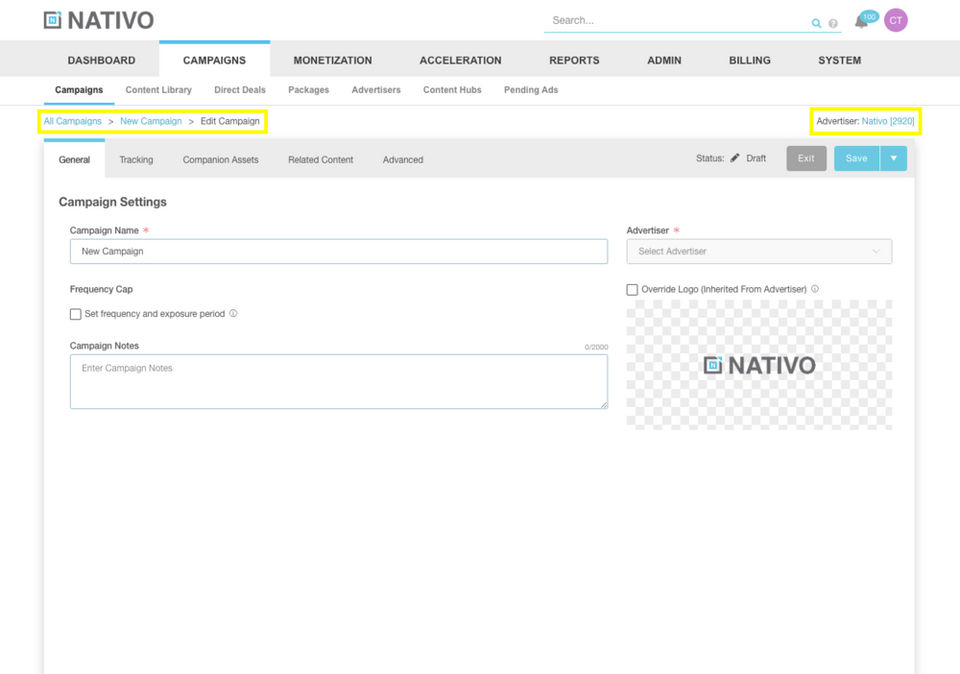The width and height of the screenshot is (960, 674).
Task: Select the Campaigns main menu
Action: 214,60
